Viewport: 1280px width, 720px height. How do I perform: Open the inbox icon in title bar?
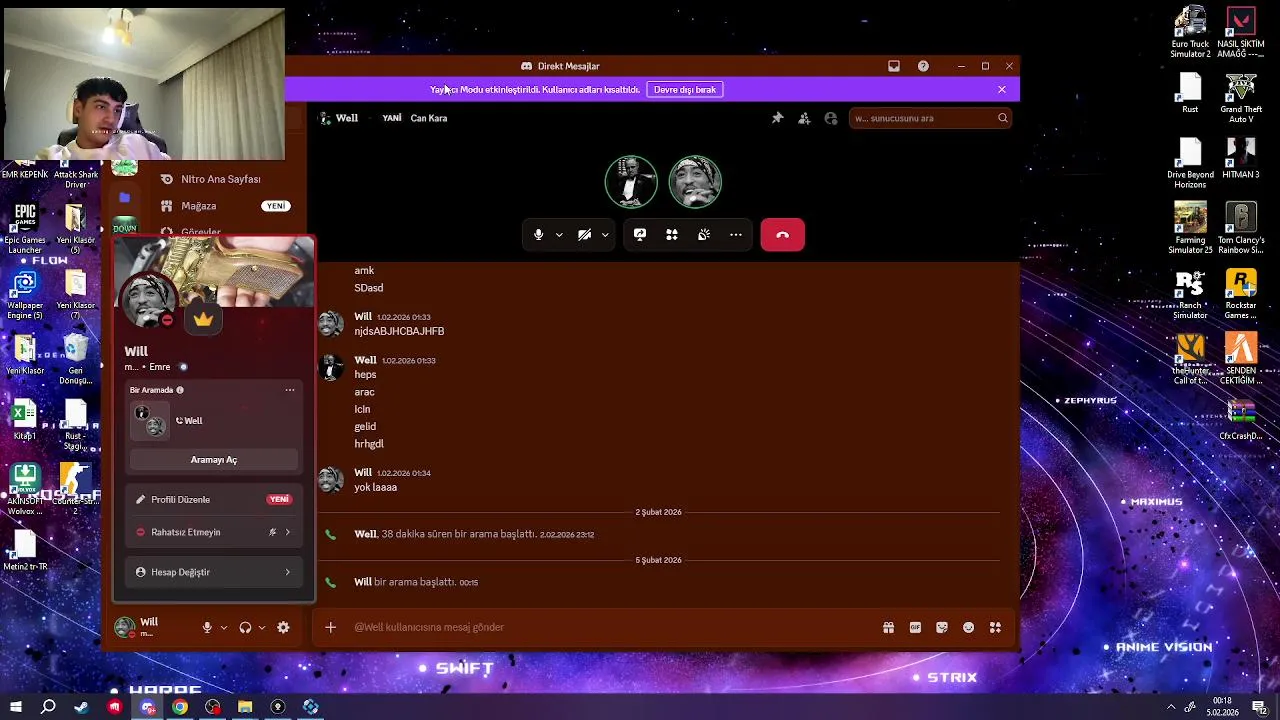click(x=894, y=66)
